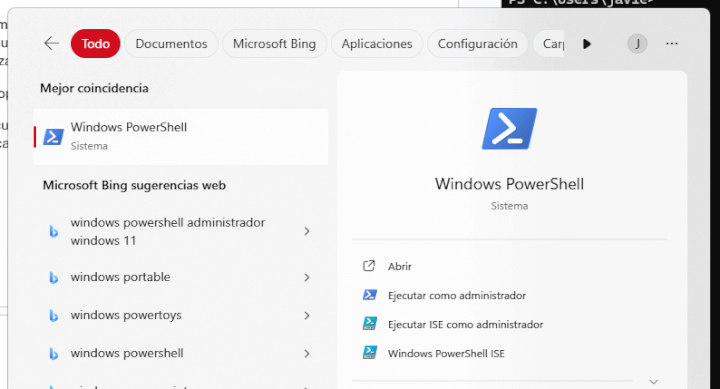Image resolution: width=720 pixels, height=389 pixels.
Task: Click the Ejecutar como administrador PowerShell icon
Action: 370,294
